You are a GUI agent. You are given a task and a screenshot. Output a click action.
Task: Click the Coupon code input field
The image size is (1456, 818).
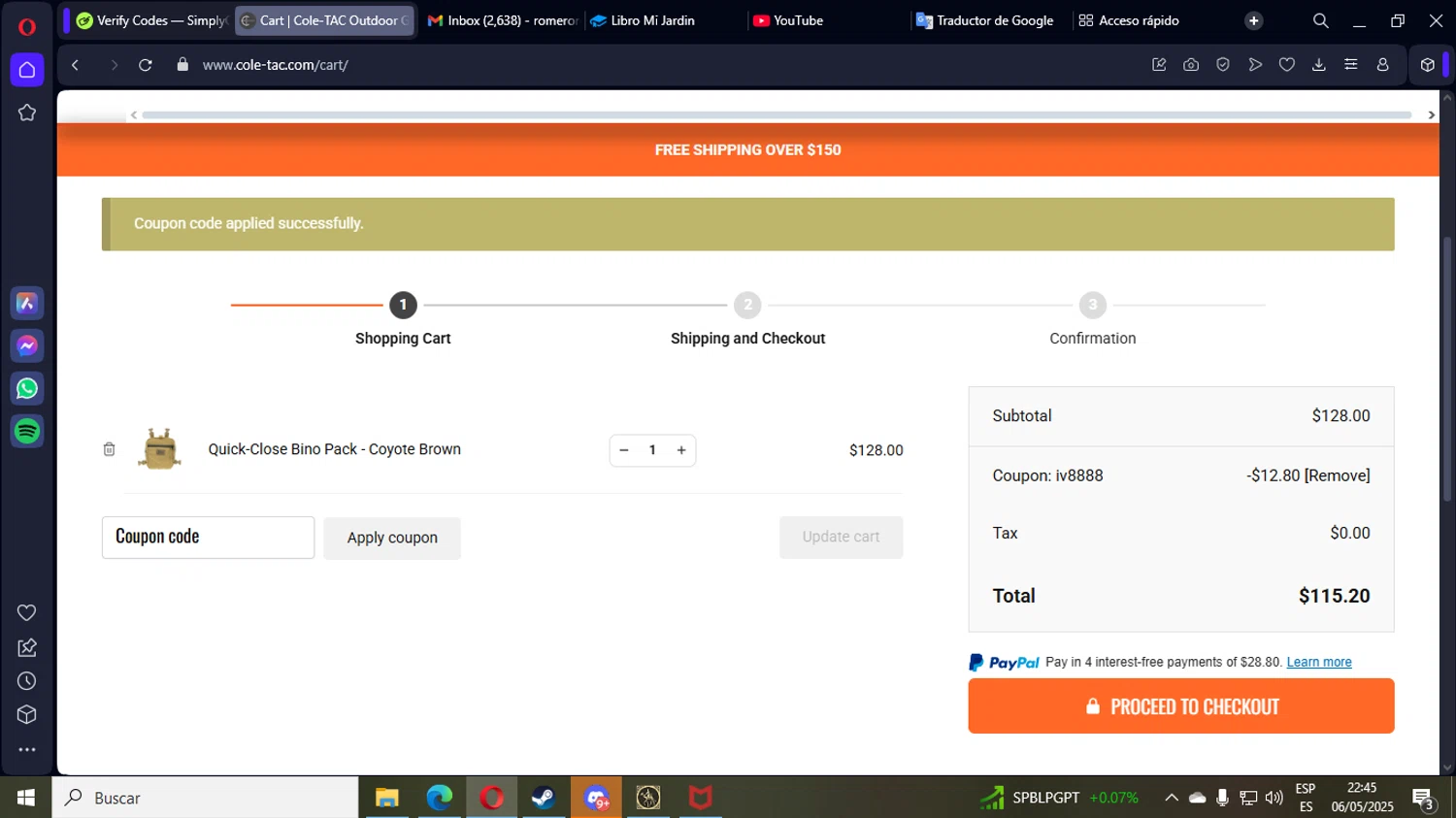(x=208, y=538)
